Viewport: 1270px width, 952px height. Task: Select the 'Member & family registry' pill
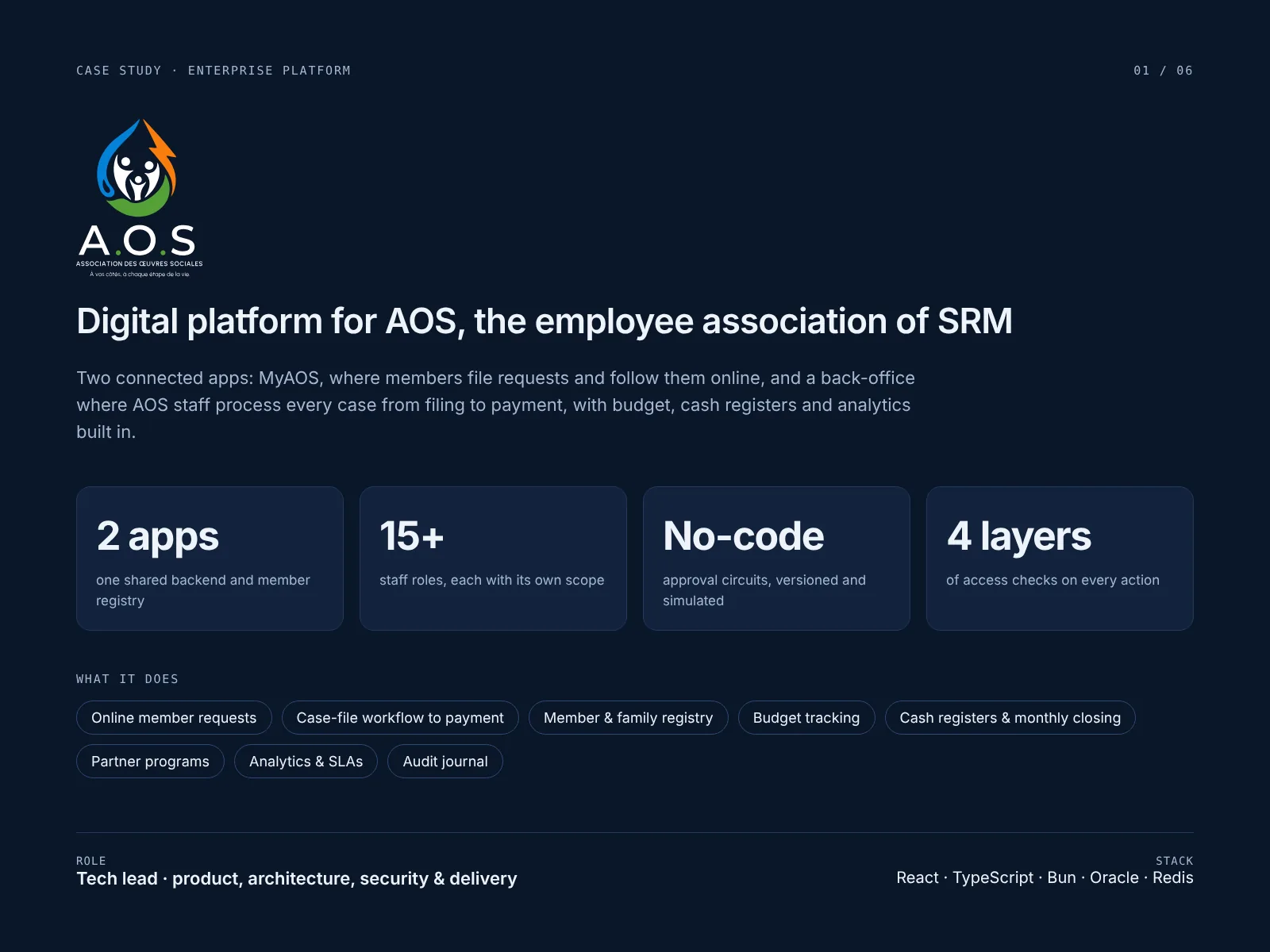pyautogui.click(x=629, y=718)
